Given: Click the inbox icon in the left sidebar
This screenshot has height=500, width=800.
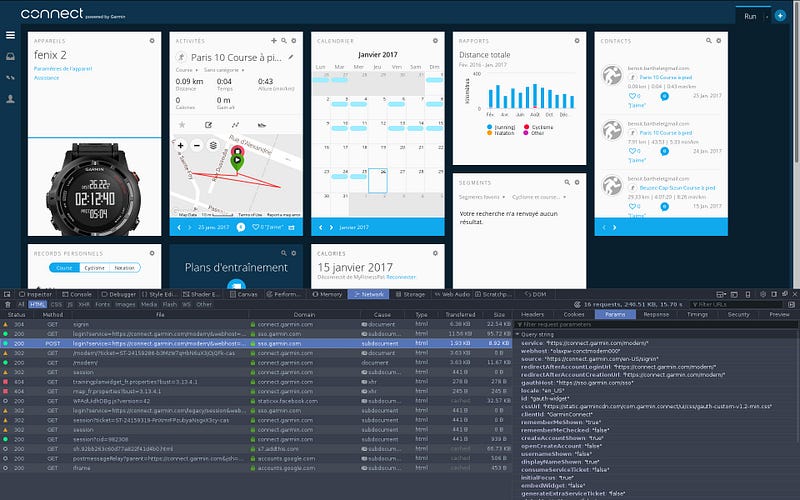Looking at the screenshot, I should pyautogui.click(x=10, y=57).
